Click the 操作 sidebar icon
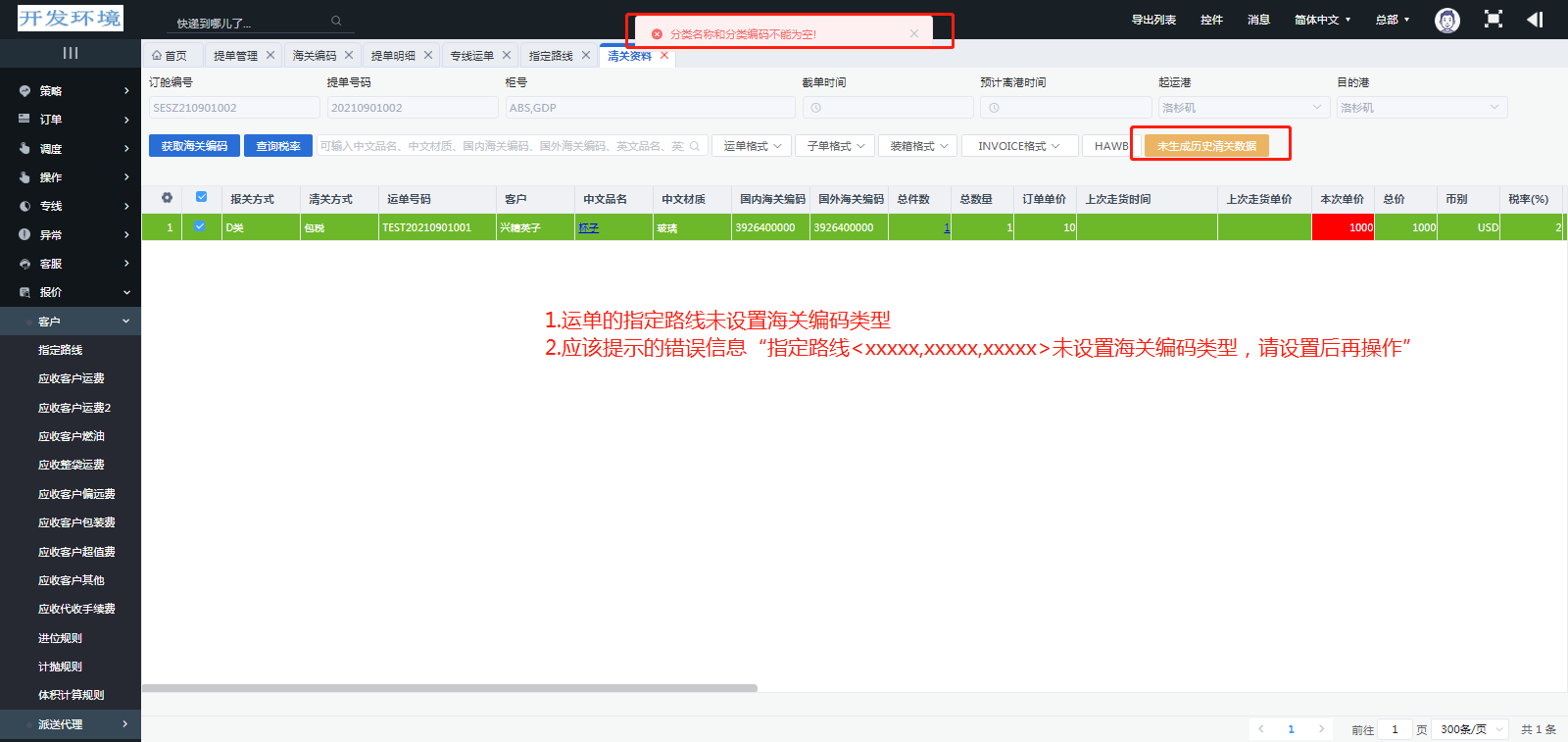 click(24, 177)
